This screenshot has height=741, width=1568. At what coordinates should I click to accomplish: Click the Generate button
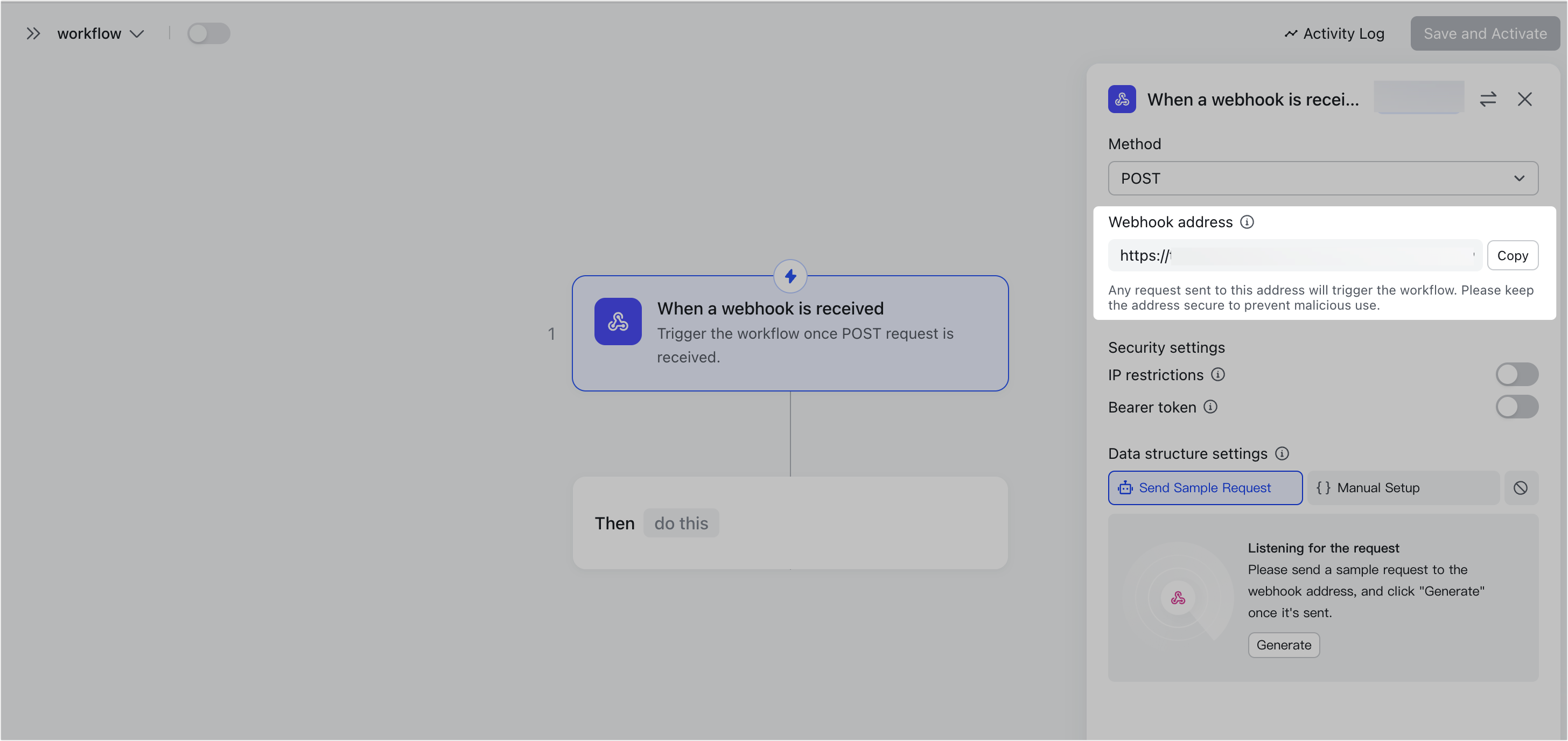(1283, 645)
